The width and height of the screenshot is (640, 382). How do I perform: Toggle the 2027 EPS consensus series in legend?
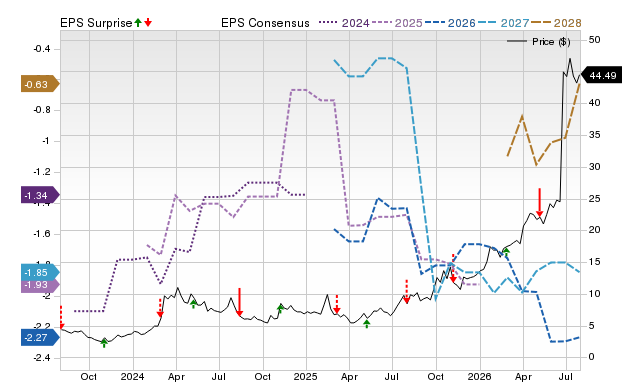[503, 23]
